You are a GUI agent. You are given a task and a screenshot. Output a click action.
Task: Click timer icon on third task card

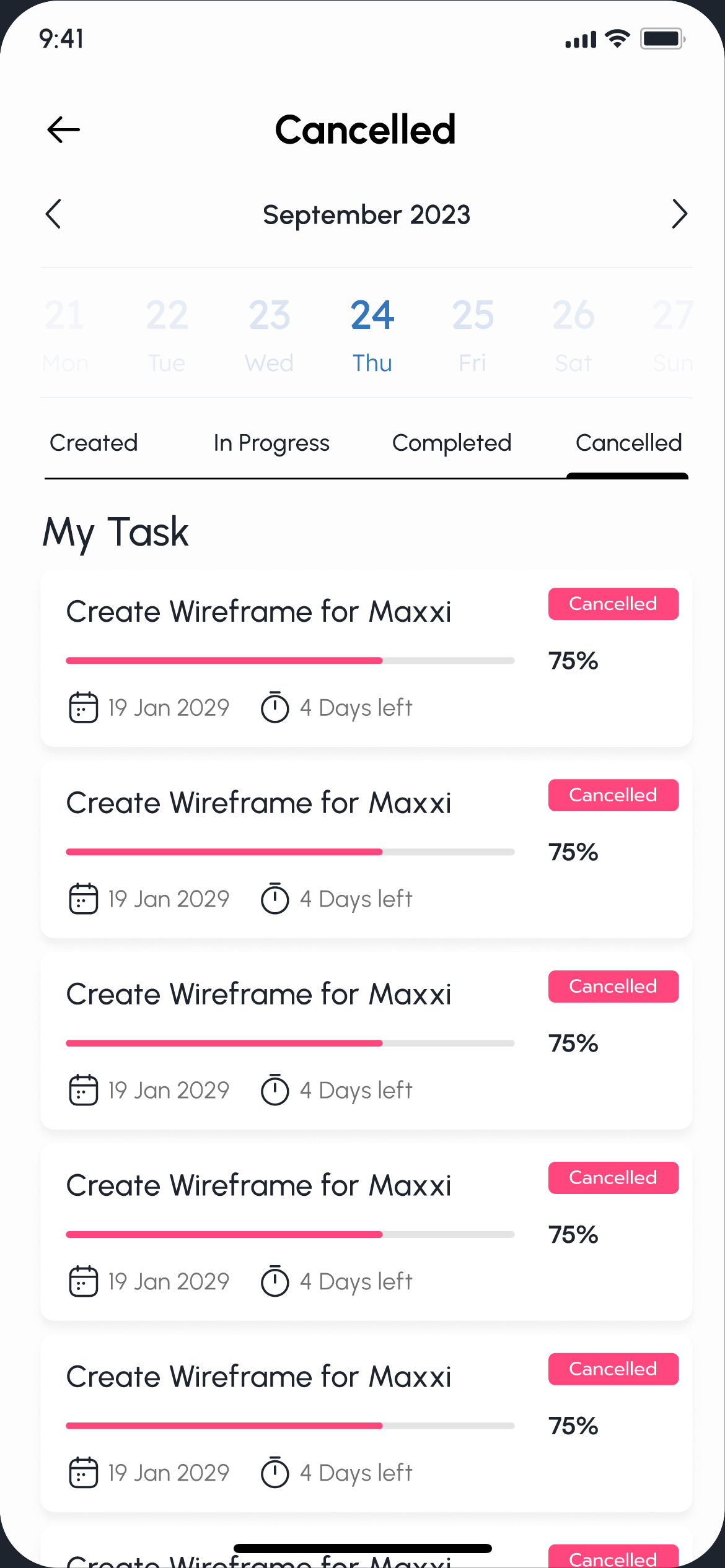(x=275, y=1090)
